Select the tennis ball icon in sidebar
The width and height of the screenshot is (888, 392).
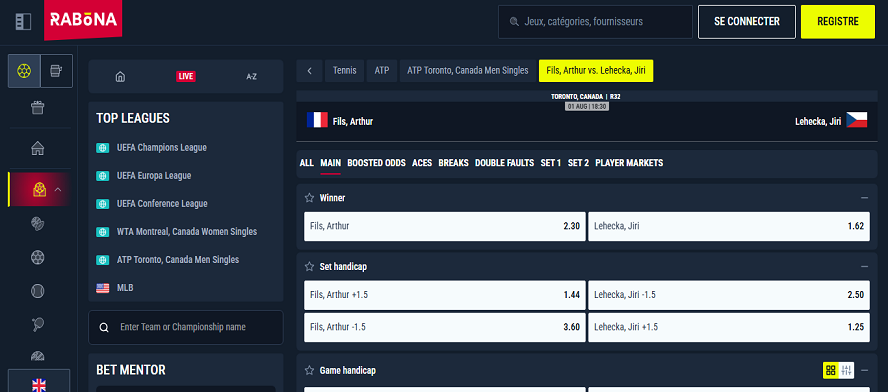point(37,291)
